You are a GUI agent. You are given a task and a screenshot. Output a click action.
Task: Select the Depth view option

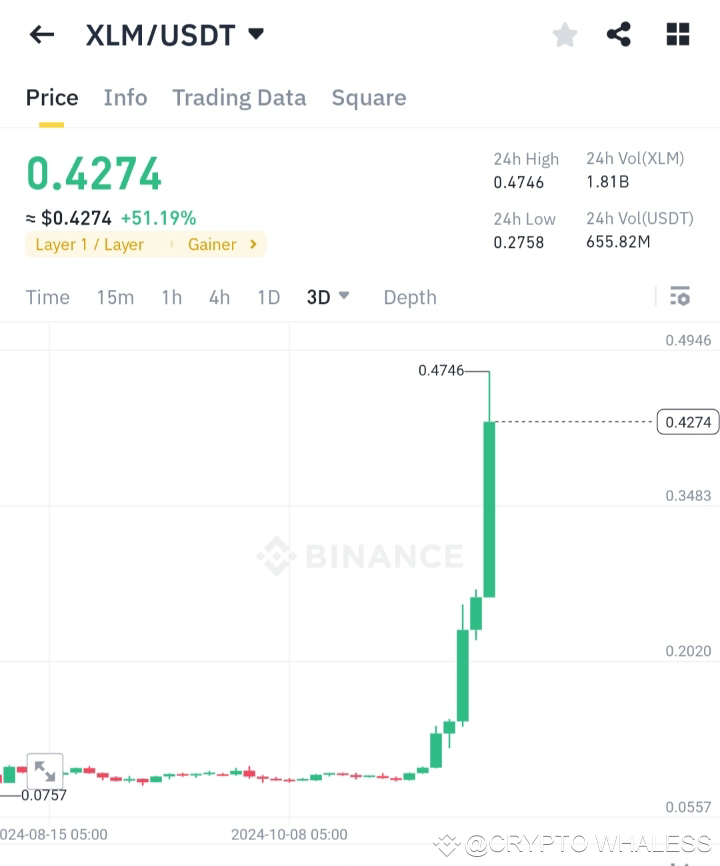point(409,296)
